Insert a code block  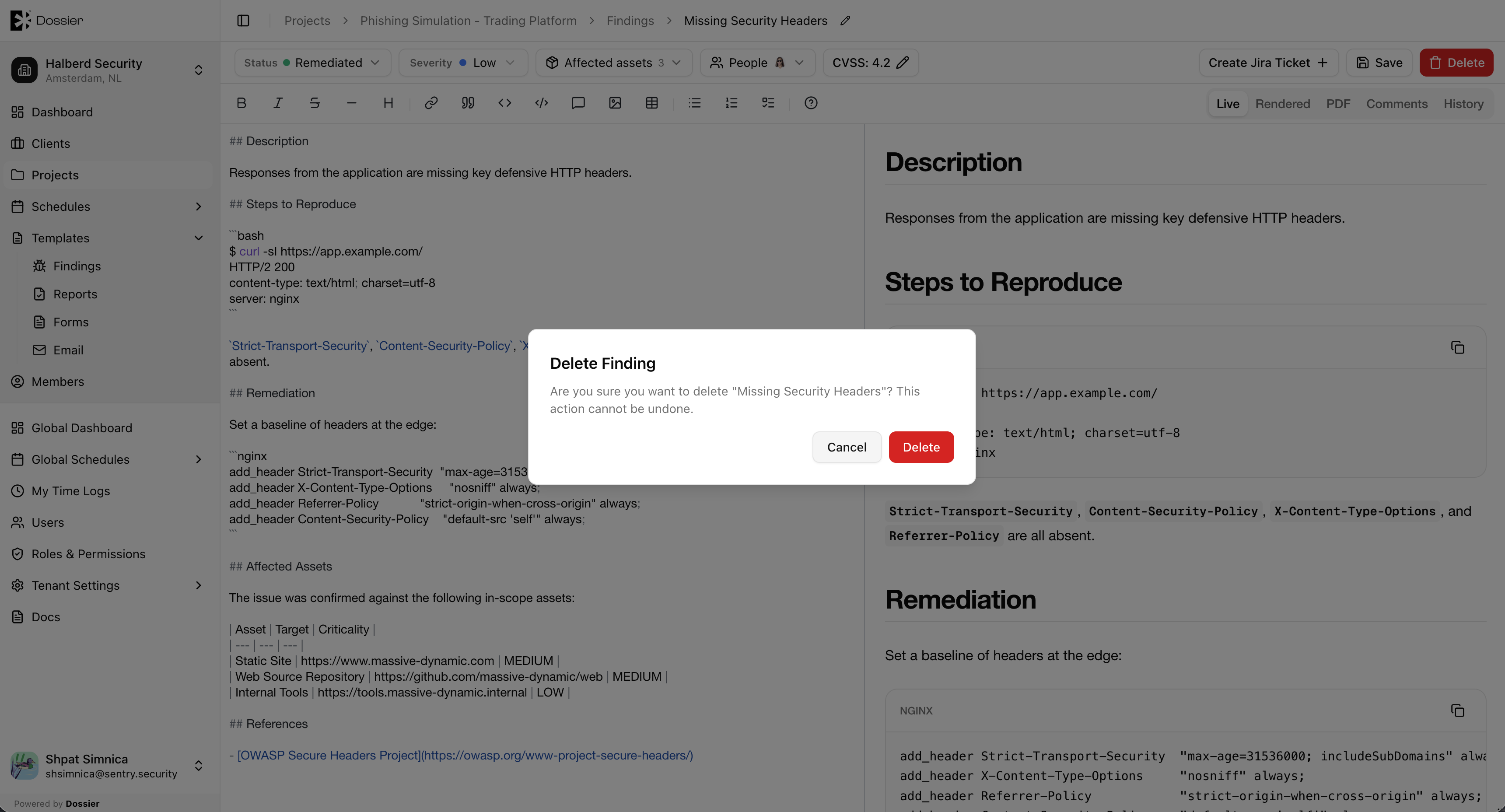(x=542, y=103)
